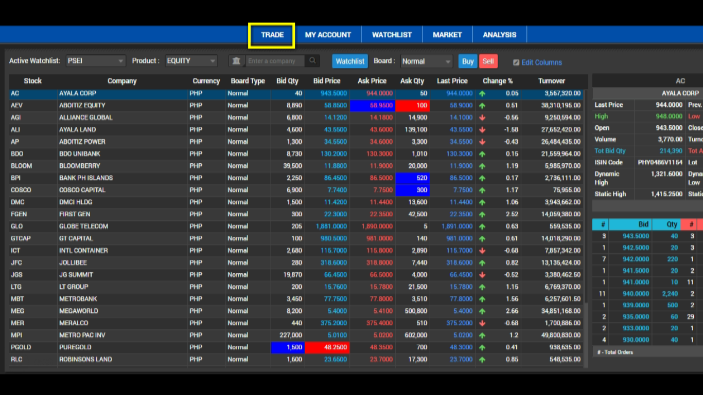
Task: Click JGS red down arrow icon
Action: [482, 275]
